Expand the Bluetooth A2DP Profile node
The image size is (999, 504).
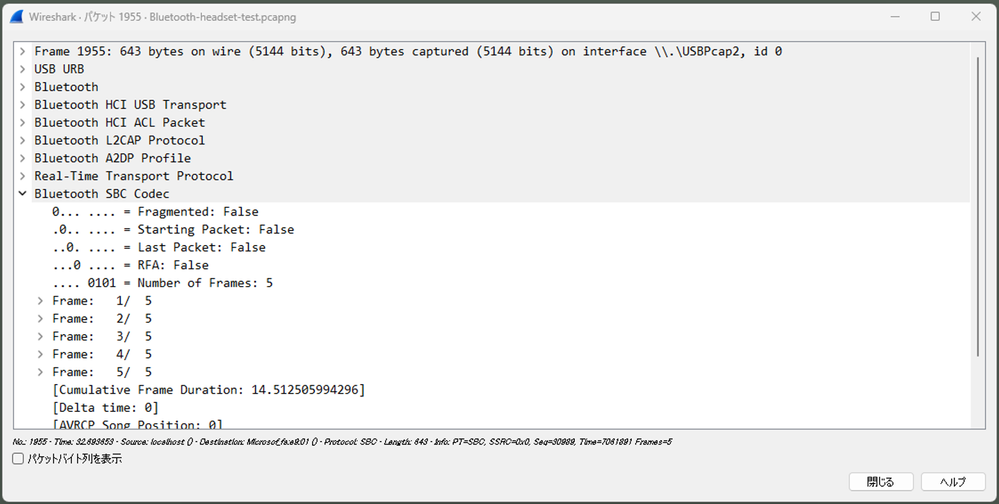[23, 158]
